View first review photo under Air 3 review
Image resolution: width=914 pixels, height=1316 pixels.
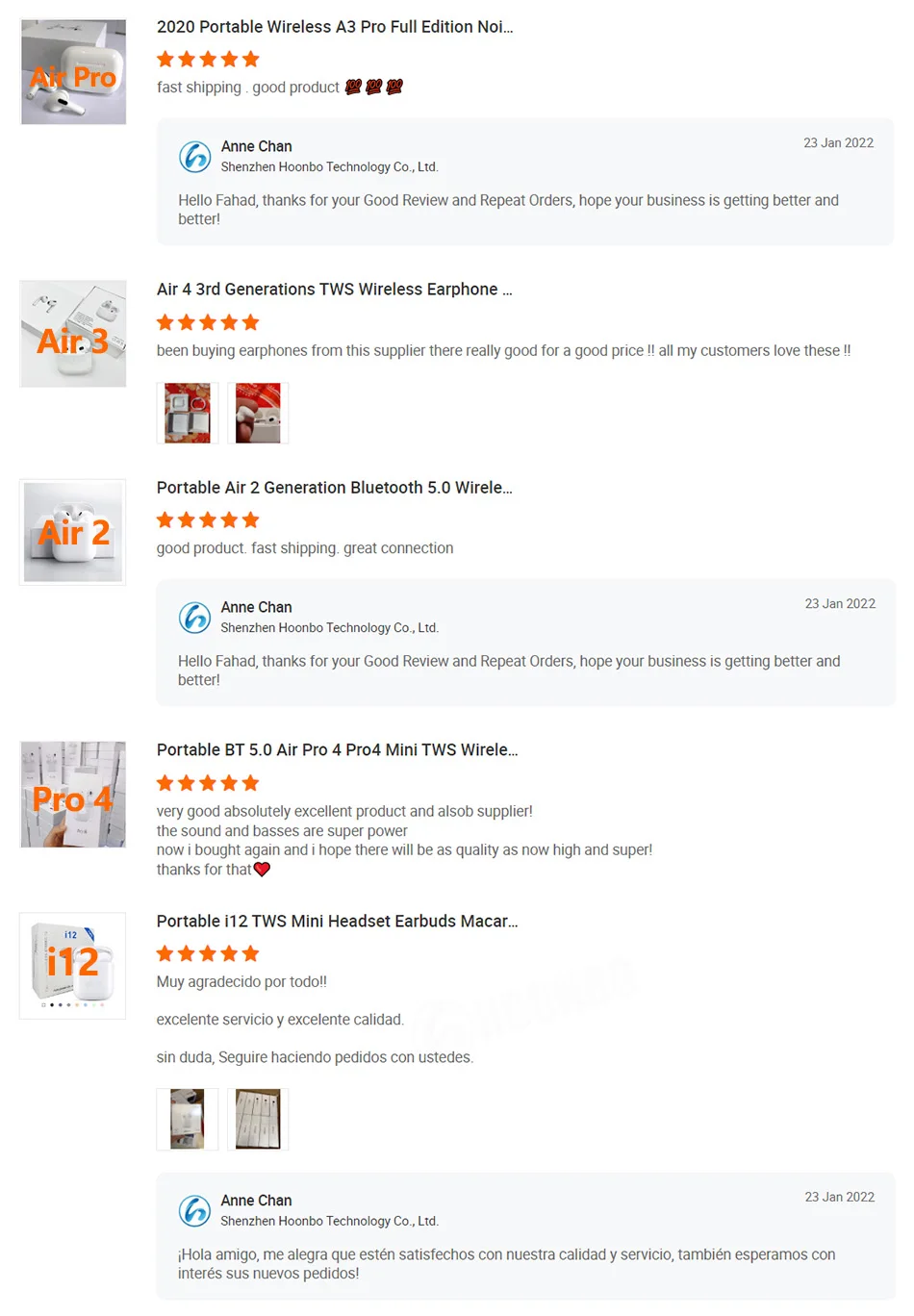pyautogui.click(x=188, y=413)
